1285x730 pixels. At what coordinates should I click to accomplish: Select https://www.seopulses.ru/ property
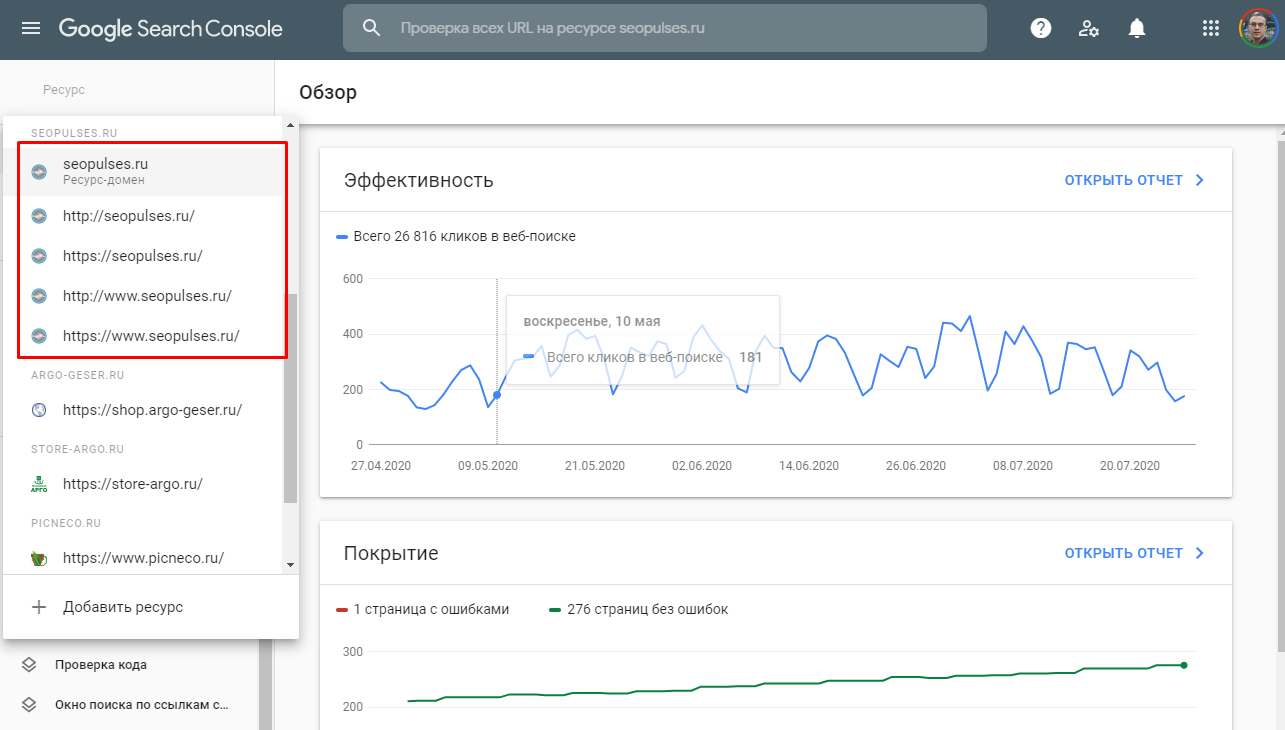(x=143, y=336)
